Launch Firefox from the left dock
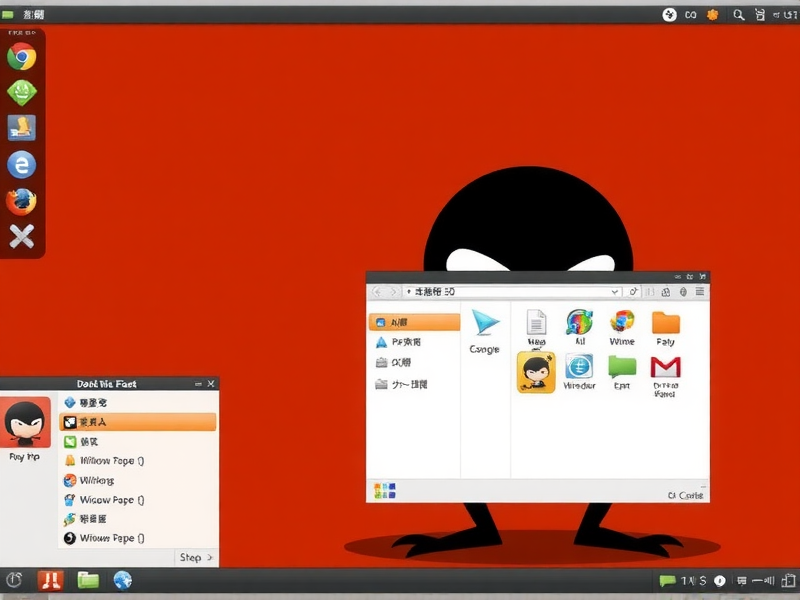 point(21,201)
